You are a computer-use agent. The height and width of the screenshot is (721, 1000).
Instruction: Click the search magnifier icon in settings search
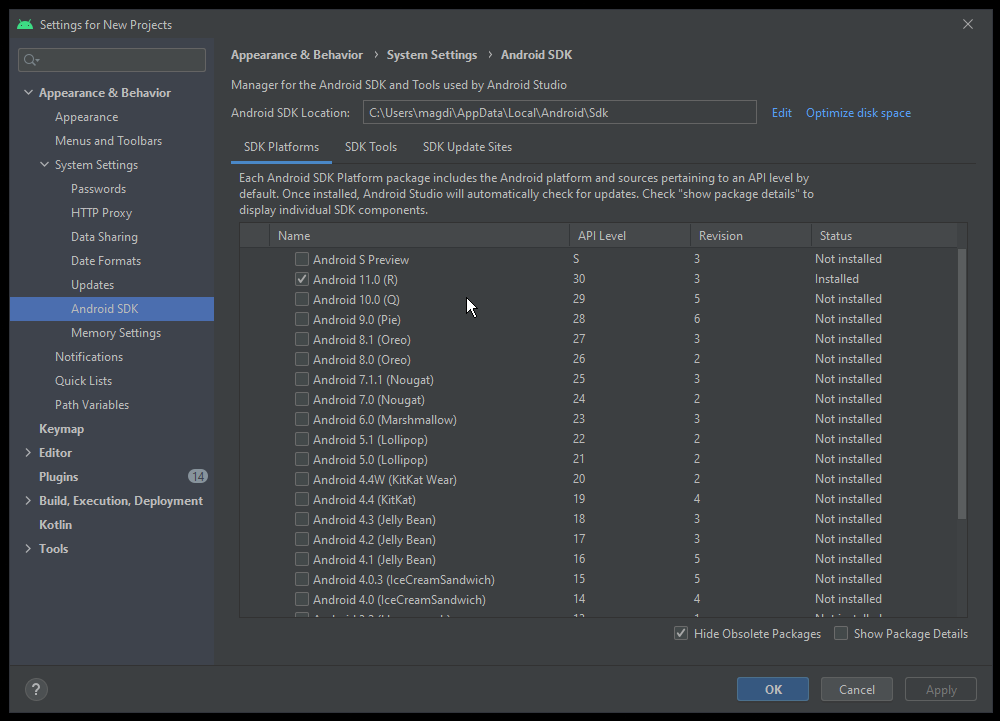point(30,60)
